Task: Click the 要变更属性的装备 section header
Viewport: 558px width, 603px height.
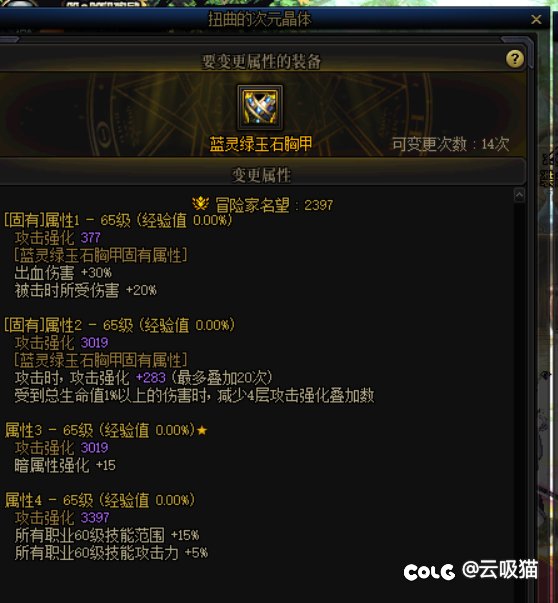Action: pos(262,62)
